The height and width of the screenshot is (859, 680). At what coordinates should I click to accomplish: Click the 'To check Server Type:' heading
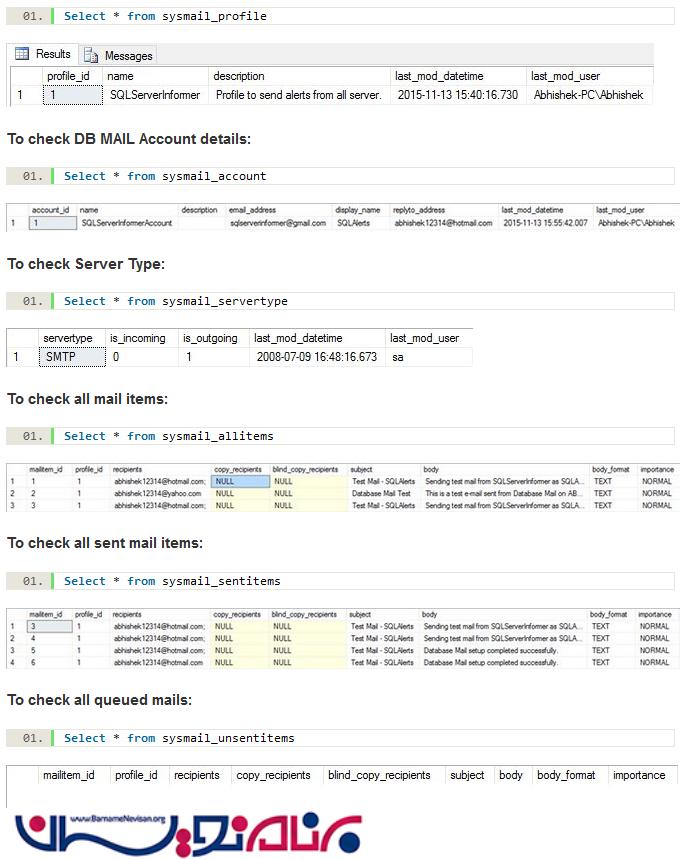point(86,264)
